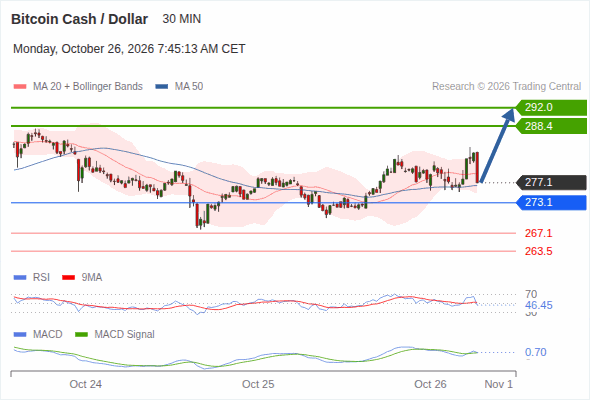Click the Research © 2026 Trading Central credit
590x400 pixels.
tap(506, 87)
